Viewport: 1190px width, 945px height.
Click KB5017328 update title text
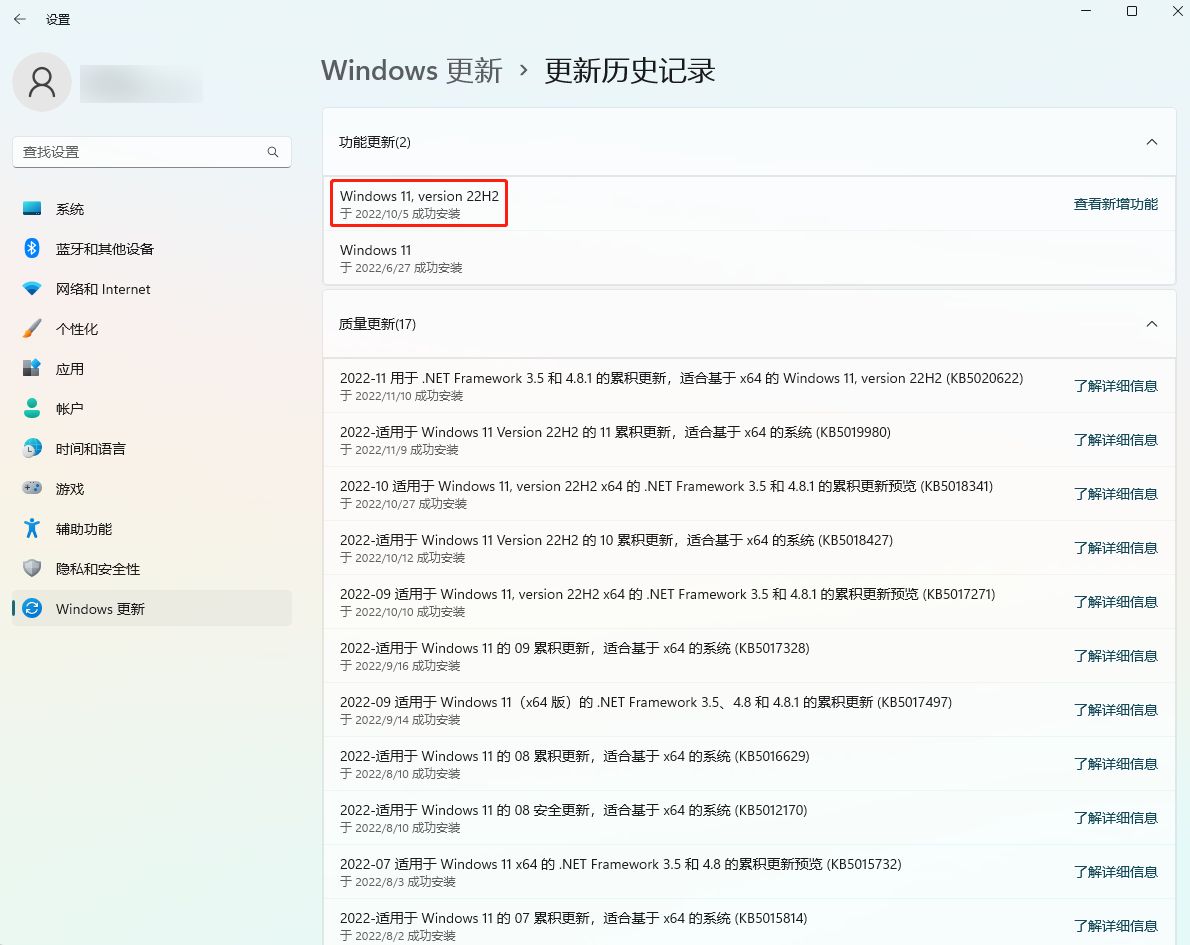[x=575, y=648]
